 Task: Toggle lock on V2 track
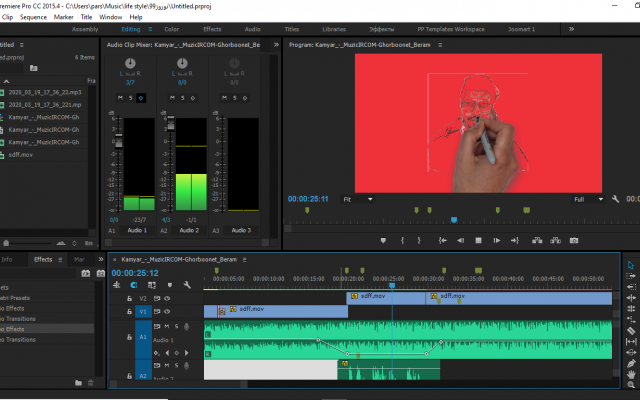pos(129,299)
